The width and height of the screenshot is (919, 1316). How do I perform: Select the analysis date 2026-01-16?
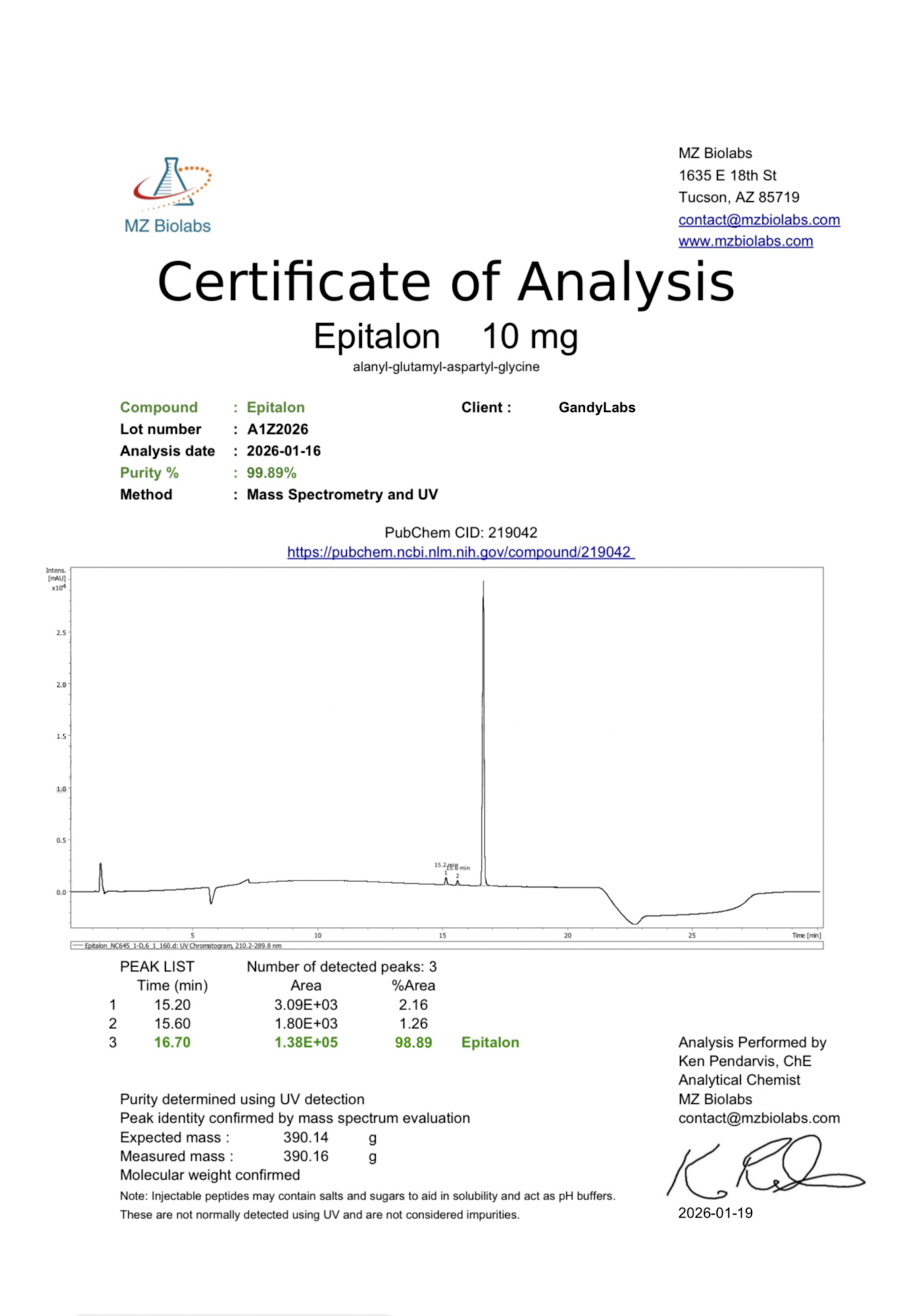click(284, 451)
